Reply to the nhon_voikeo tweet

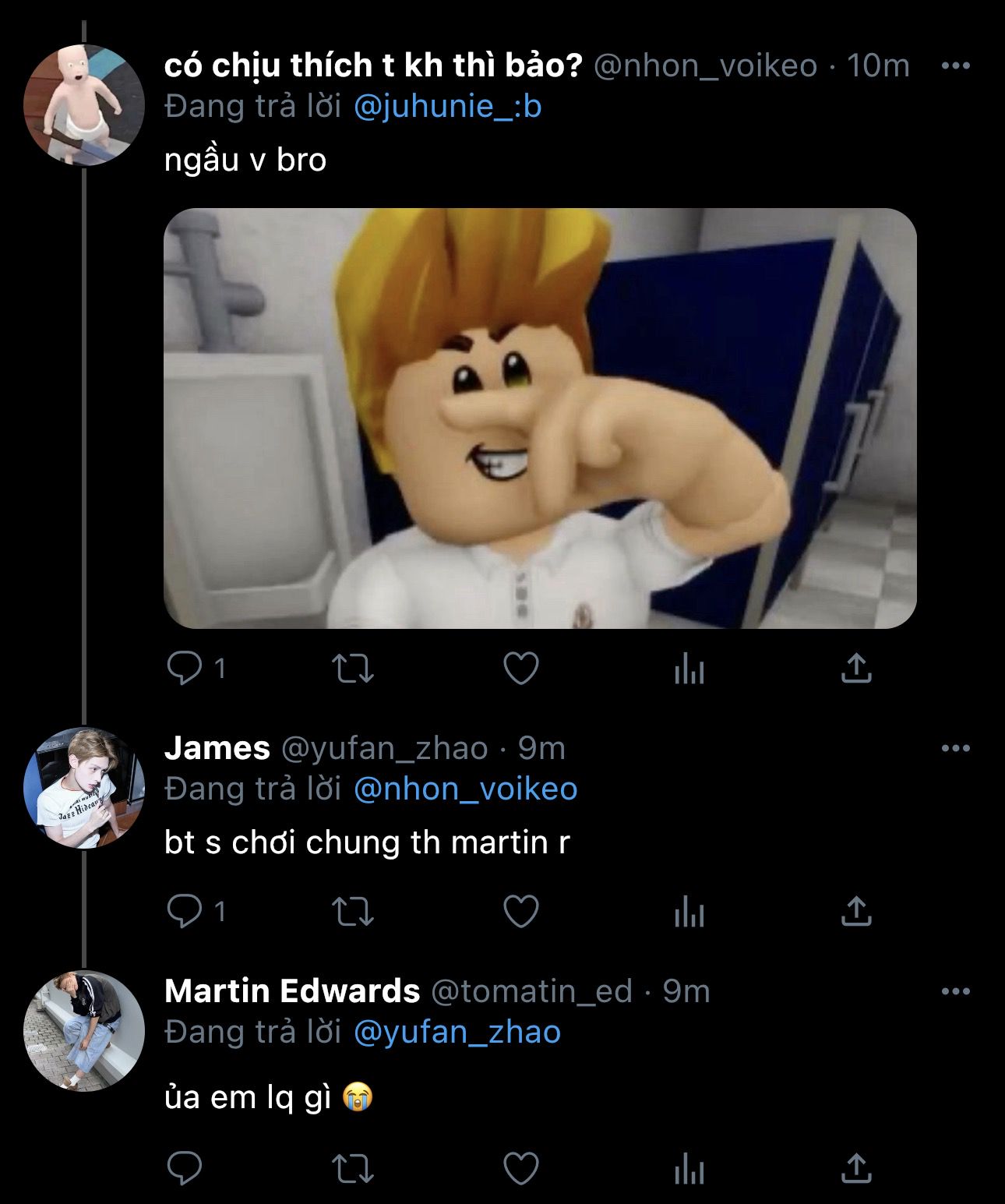[x=185, y=669]
